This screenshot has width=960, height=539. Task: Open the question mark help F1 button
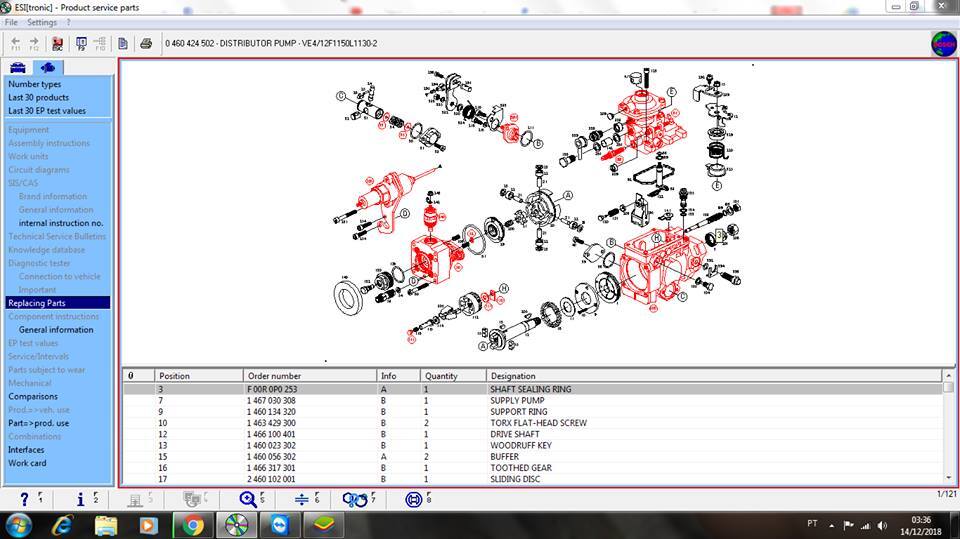pos(24,499)
